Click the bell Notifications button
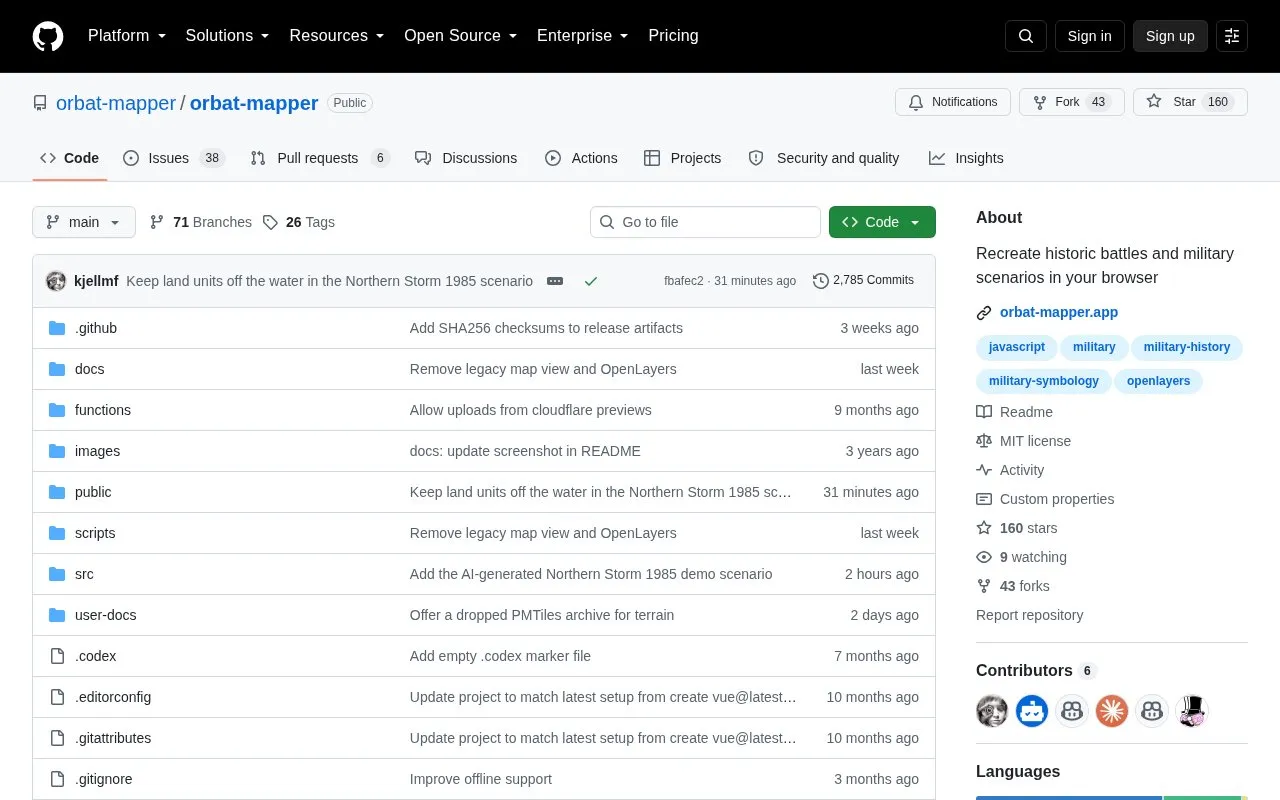 [x=953, y=102]
